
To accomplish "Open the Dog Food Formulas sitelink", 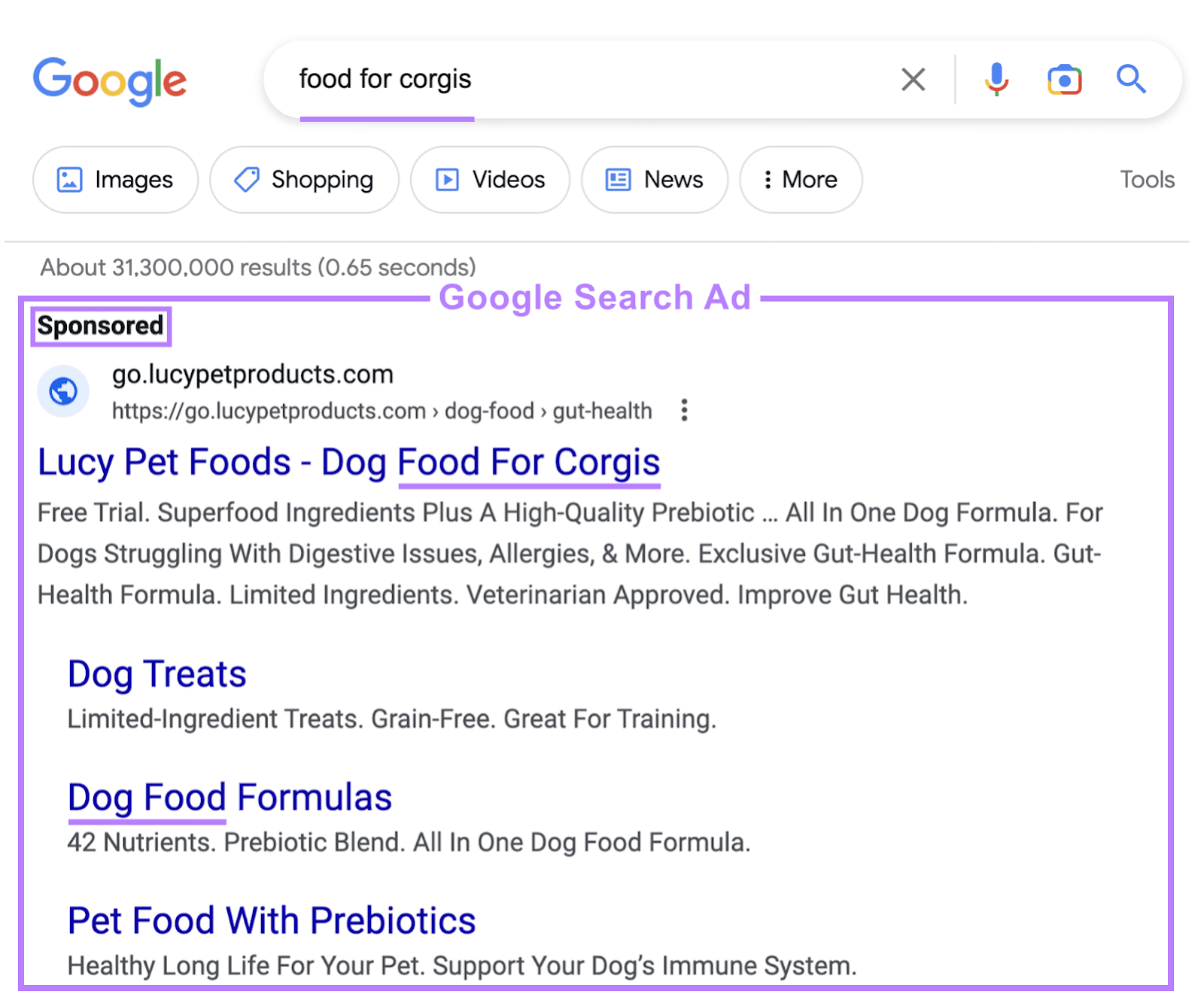I will (230, 798).
